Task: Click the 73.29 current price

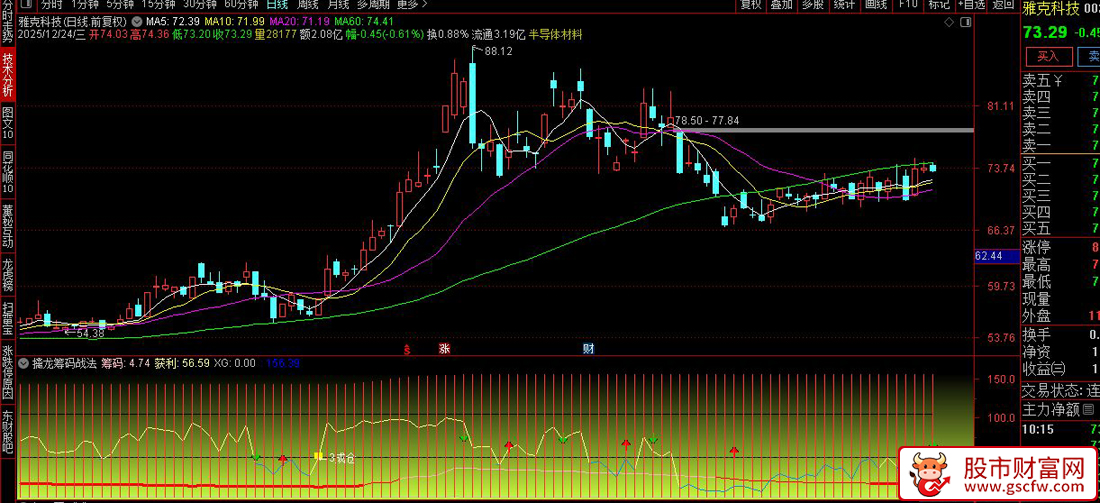Action: 1045,32
